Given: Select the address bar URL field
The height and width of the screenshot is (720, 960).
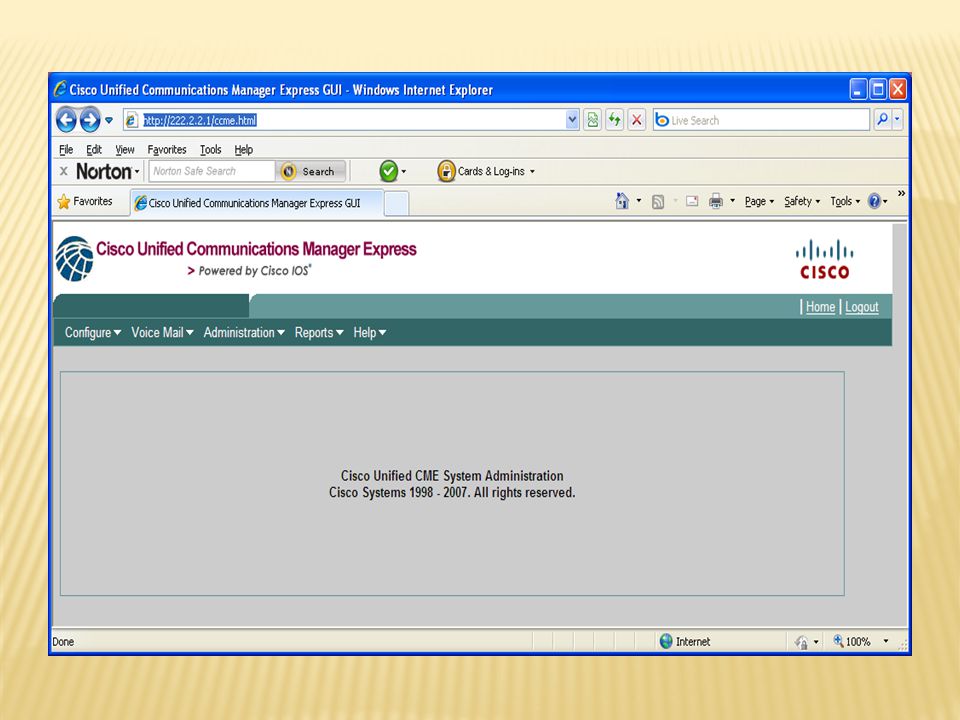Looking at the screenshot, I should 353,120.
